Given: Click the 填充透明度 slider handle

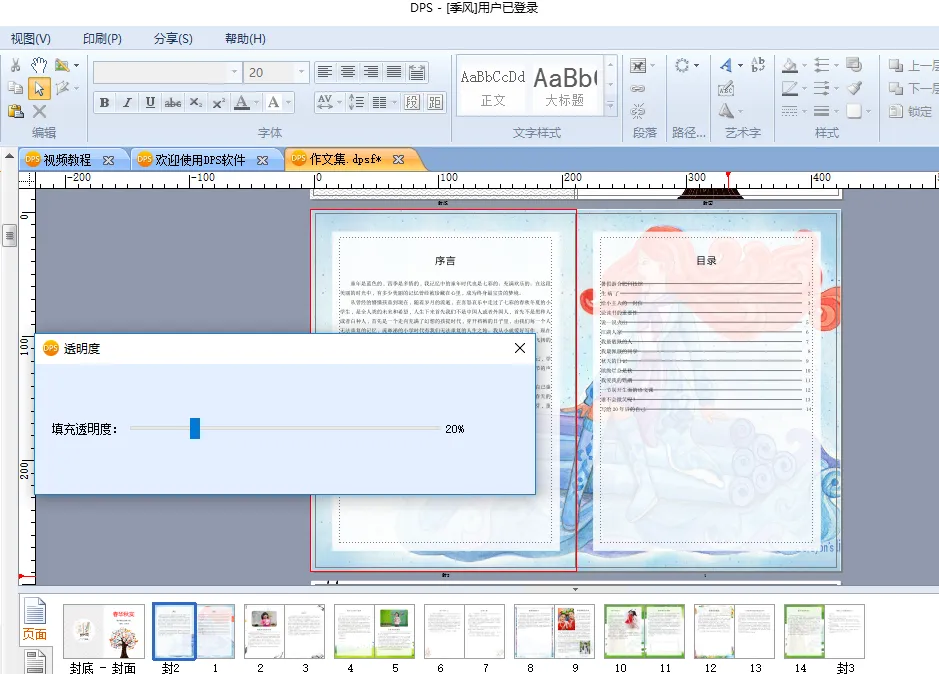Looking at the screenshot, I should point(195,428).
